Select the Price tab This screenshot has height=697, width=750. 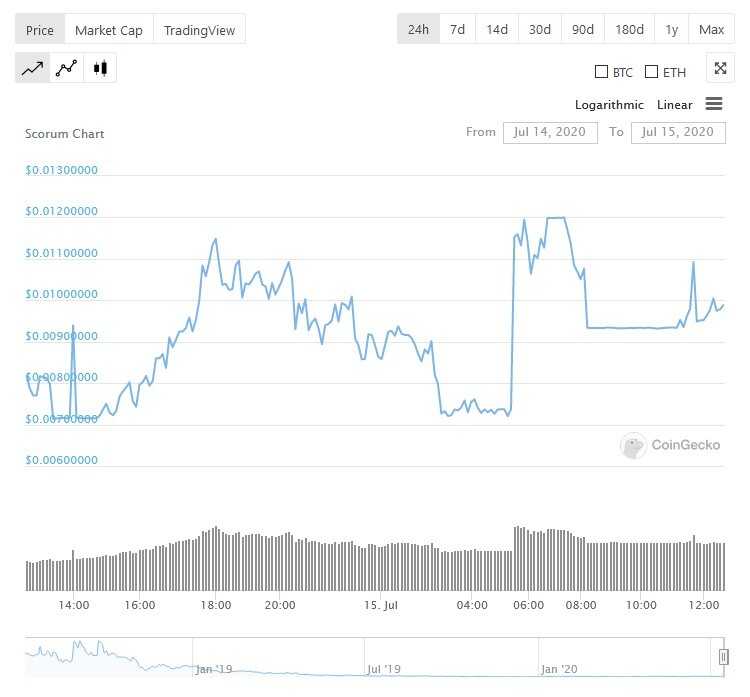tap(40, 30)
